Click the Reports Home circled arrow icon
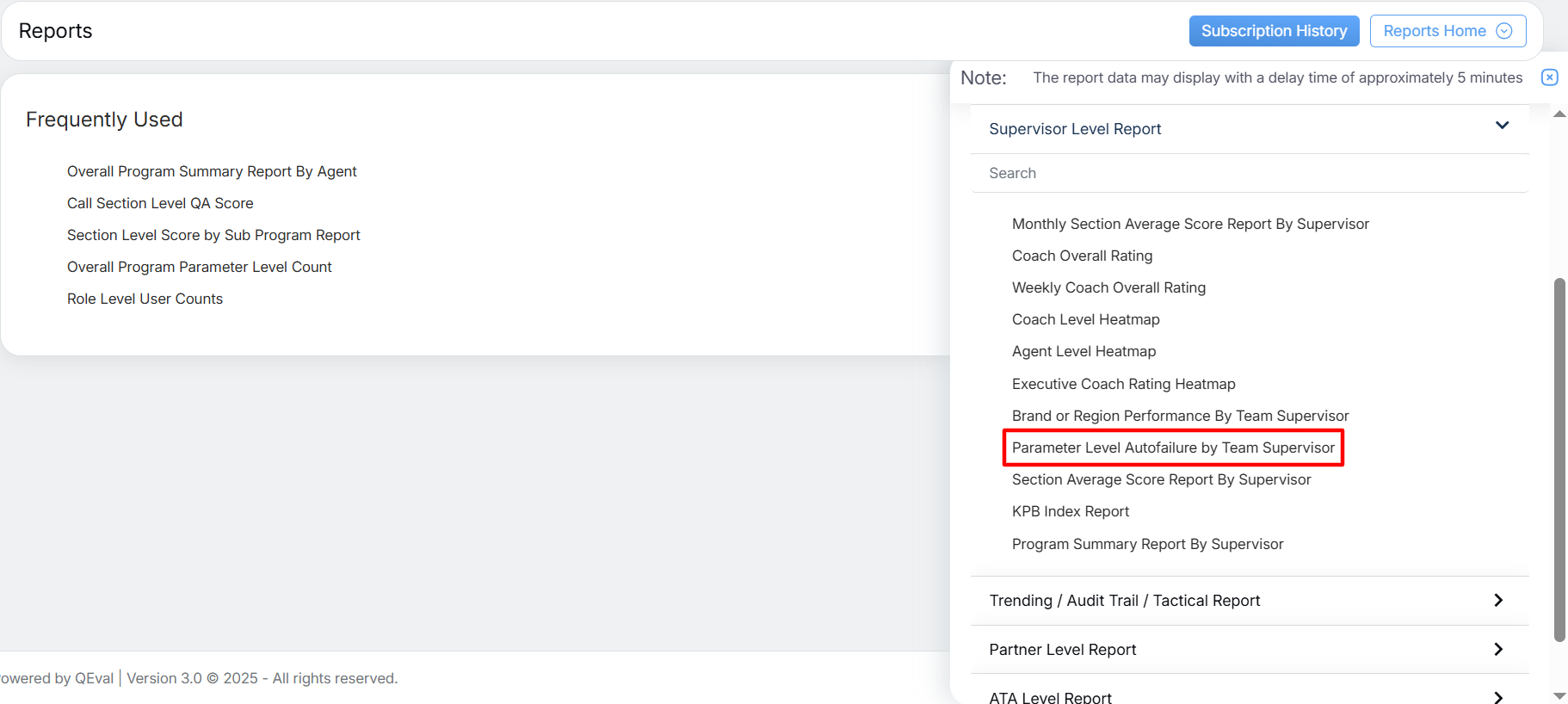 tap(1504, 31)
